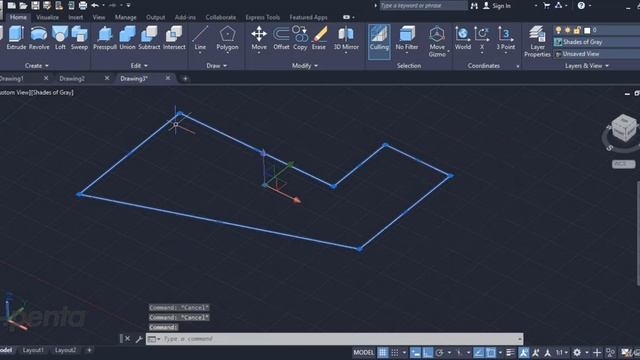Click the MODEL space button in status bar
The width and height of the screenshot is (640, 360).
(x=363, y=352)
